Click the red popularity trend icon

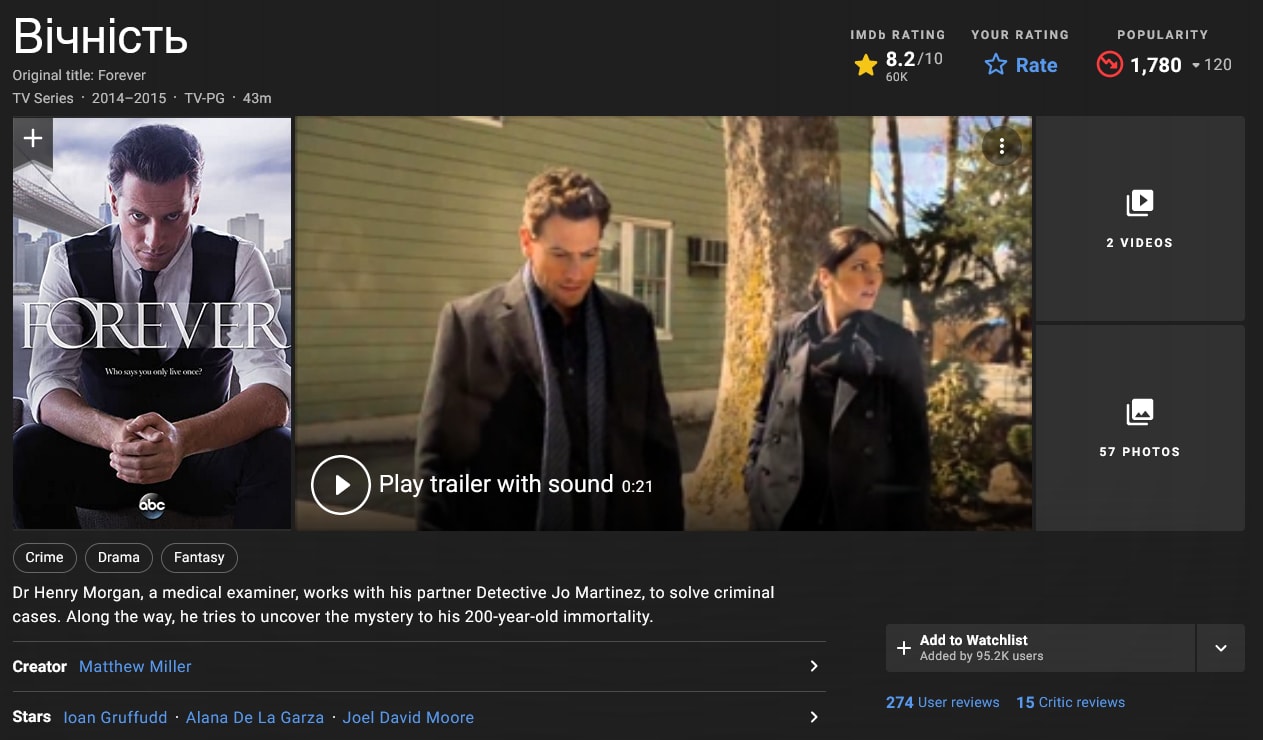point(1109,65)
